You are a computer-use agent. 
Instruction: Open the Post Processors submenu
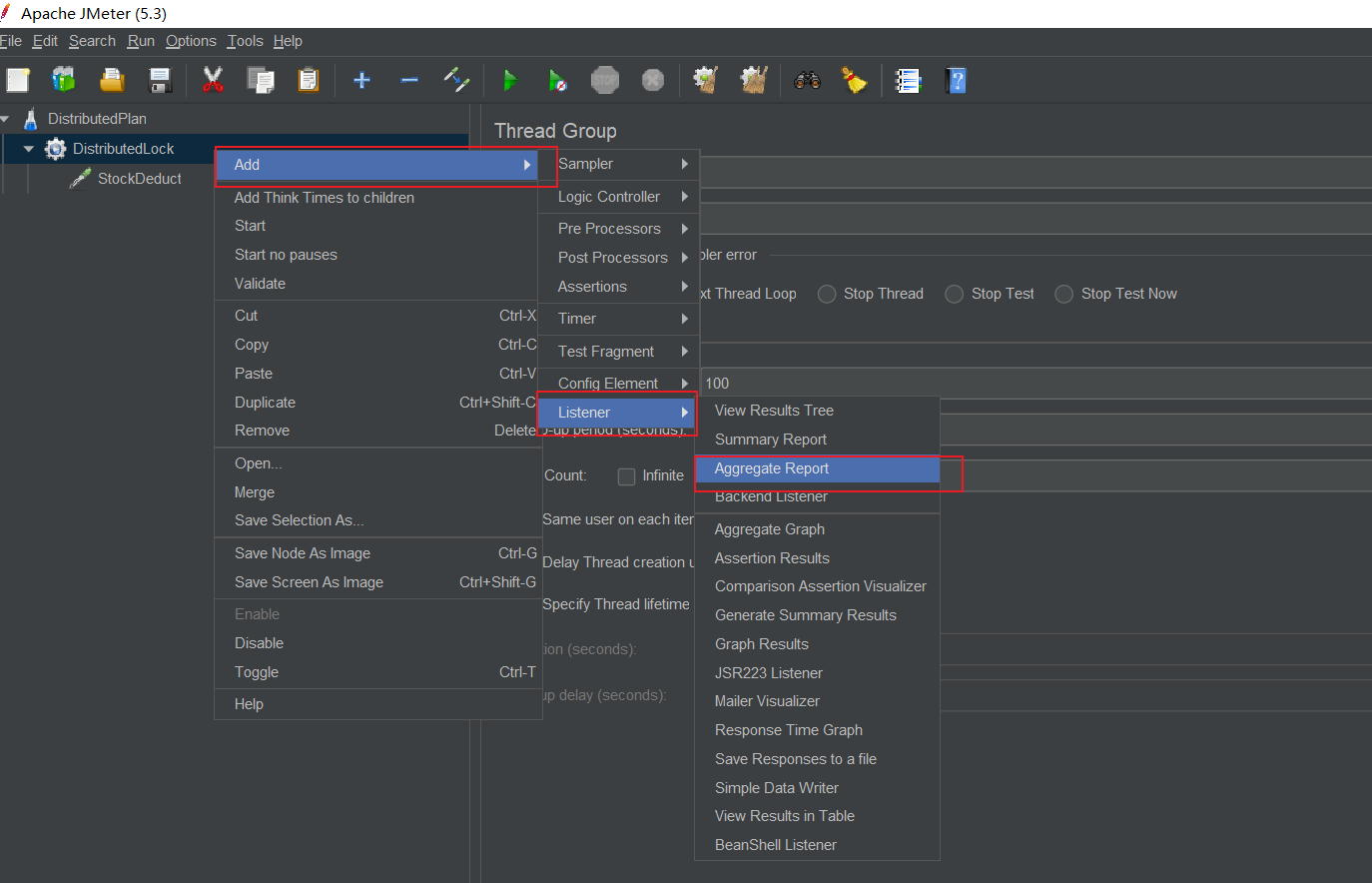[619, 258]
